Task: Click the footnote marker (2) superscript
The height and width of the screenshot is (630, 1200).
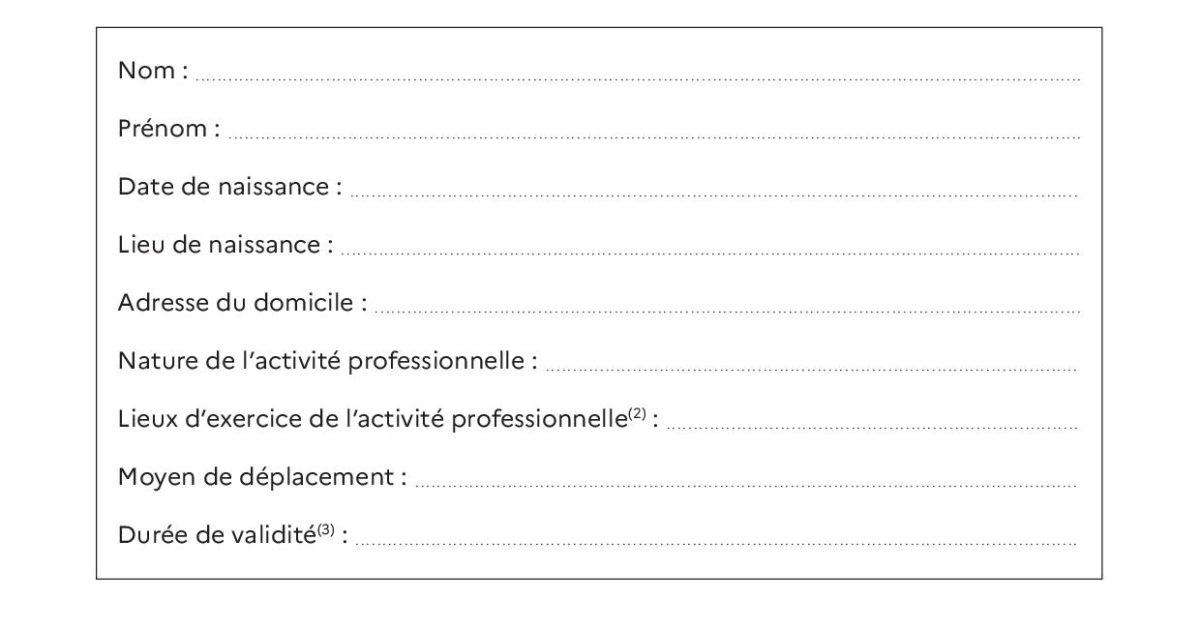Action: (x=637, y=414)
